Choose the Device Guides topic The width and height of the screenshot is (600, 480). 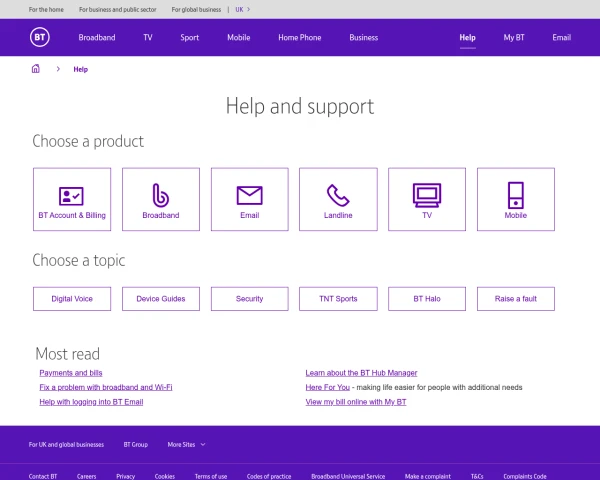161,299
